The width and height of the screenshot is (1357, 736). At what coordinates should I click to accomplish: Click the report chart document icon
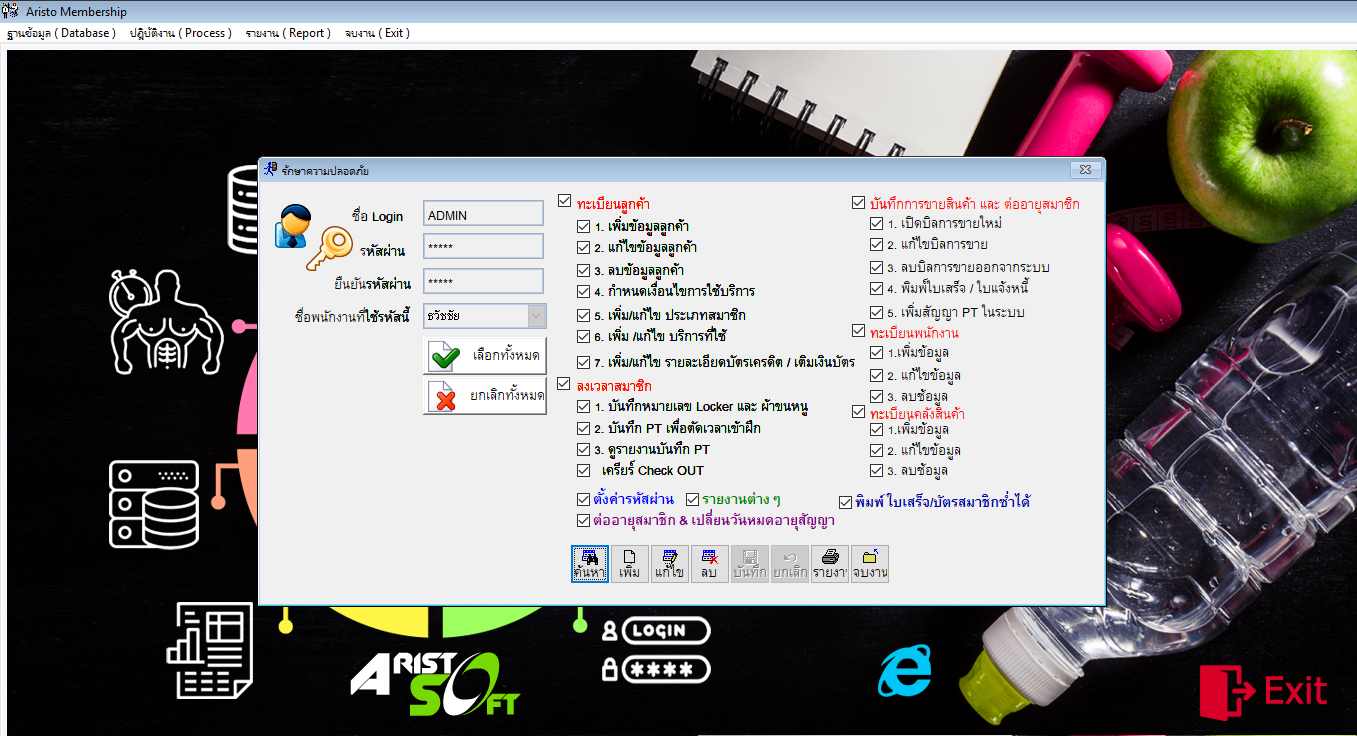pos(209,650)
